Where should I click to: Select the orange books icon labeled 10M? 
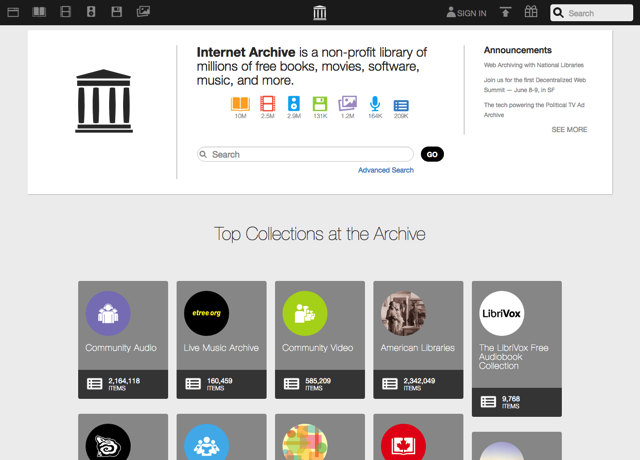coord(240,104)
